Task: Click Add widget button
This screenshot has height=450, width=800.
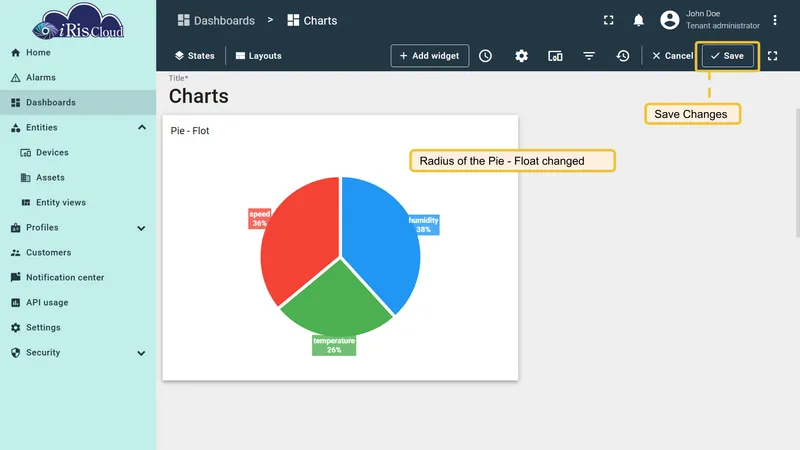Action: point(430,56)
